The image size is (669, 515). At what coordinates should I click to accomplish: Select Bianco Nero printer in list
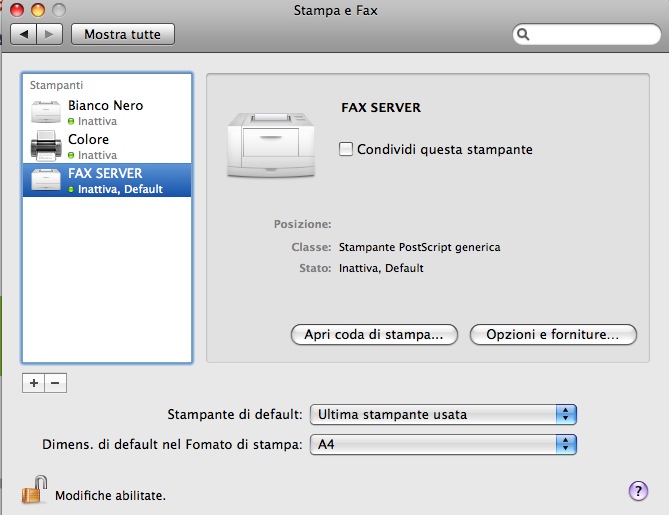[107, 112]
